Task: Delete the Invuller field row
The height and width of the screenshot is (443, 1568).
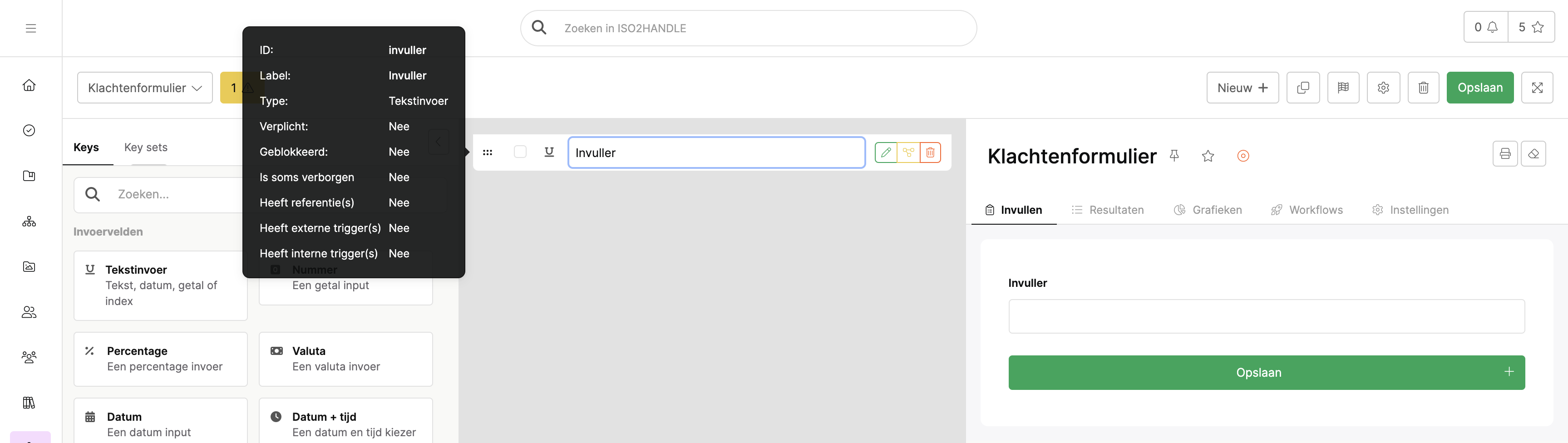Action: (930, 152)
